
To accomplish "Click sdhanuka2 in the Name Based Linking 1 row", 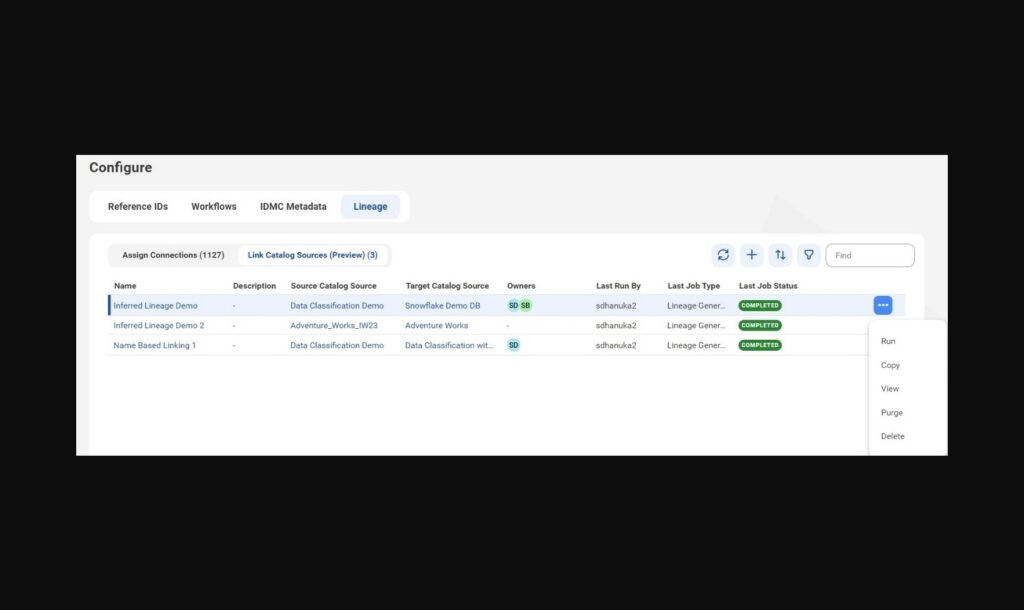I will (x=616, y=345).
